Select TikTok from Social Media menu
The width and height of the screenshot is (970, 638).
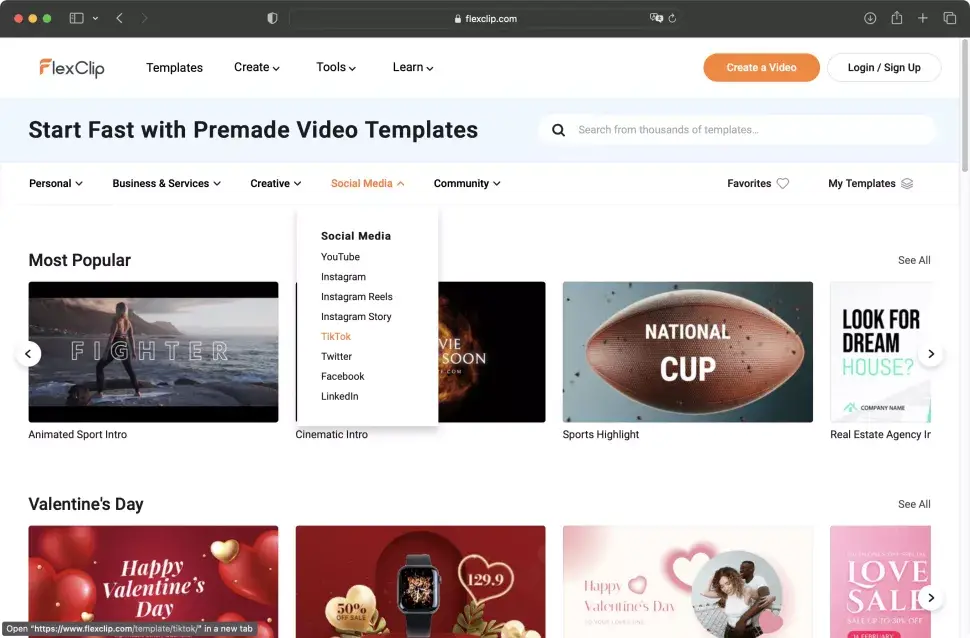coord(336,337)
